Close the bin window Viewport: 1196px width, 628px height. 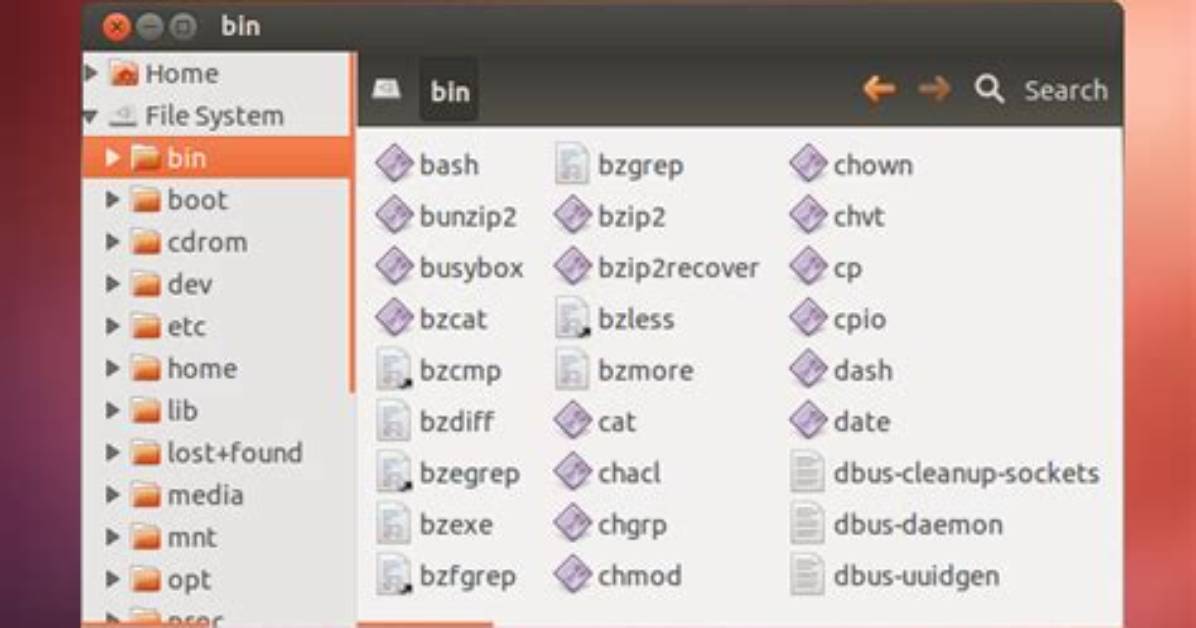117,27
